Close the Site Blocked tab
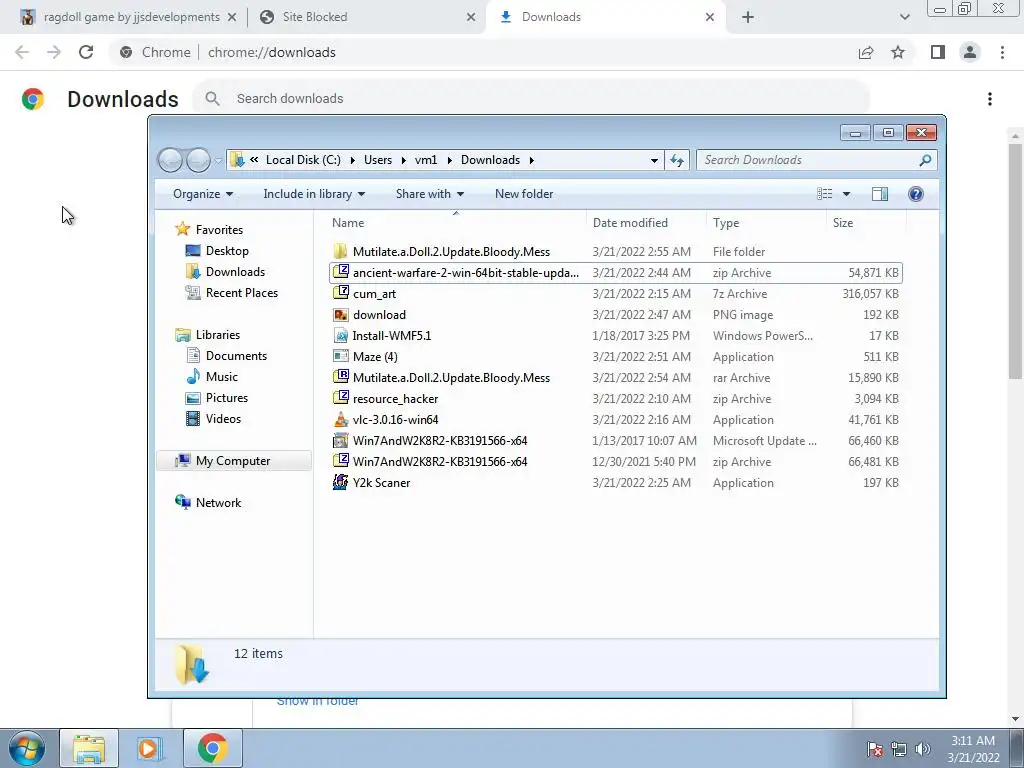 [471, 17]
